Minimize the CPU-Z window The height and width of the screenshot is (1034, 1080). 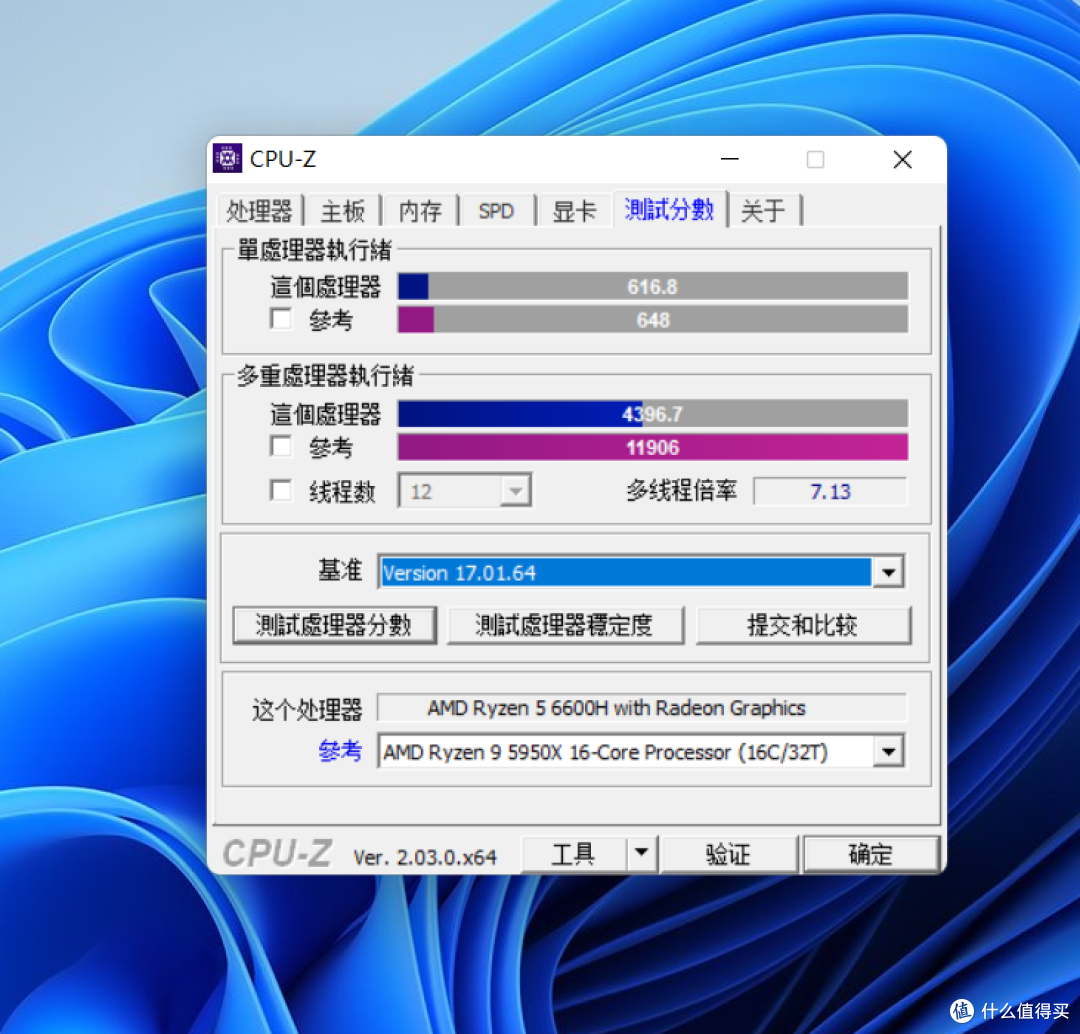[x=729, y=159]
